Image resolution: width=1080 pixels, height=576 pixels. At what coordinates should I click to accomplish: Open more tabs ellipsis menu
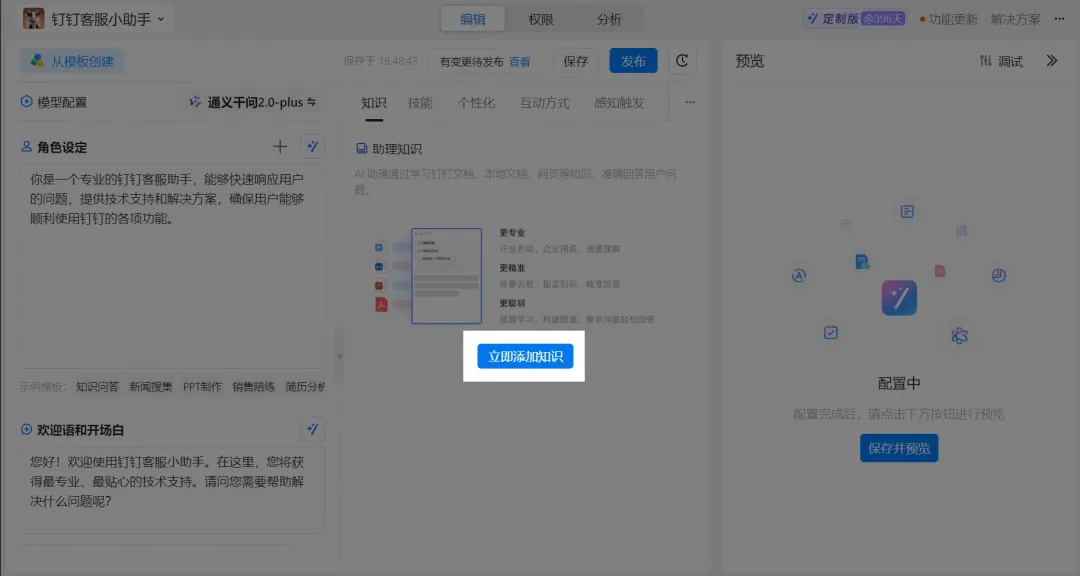click(690, 102)
